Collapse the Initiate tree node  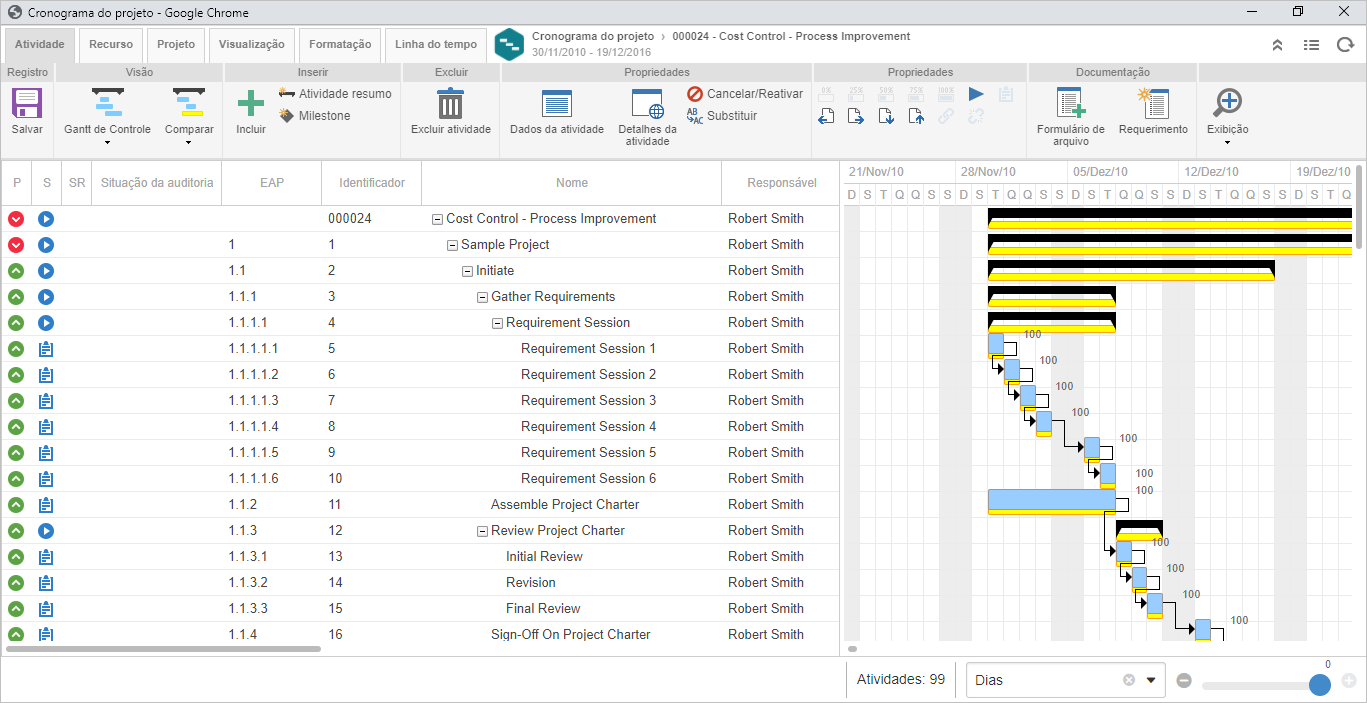pos(467,271)
